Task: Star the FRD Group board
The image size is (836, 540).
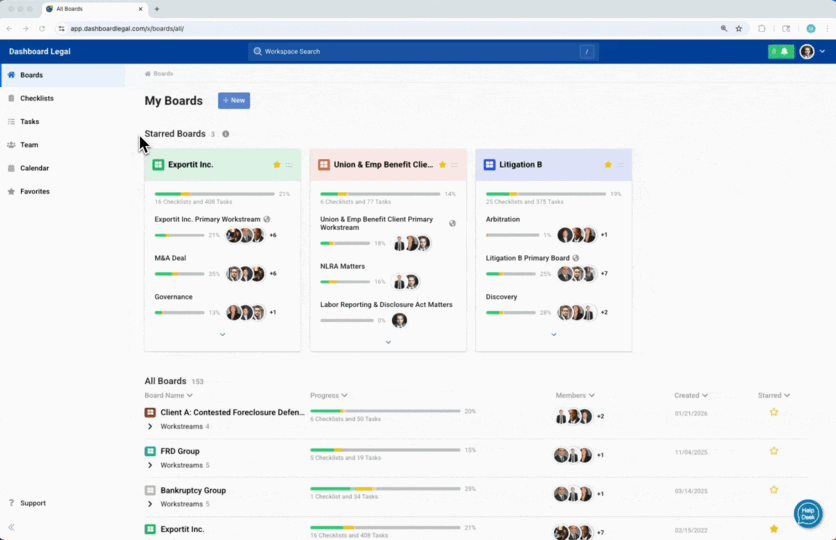Action: (773, 451)
